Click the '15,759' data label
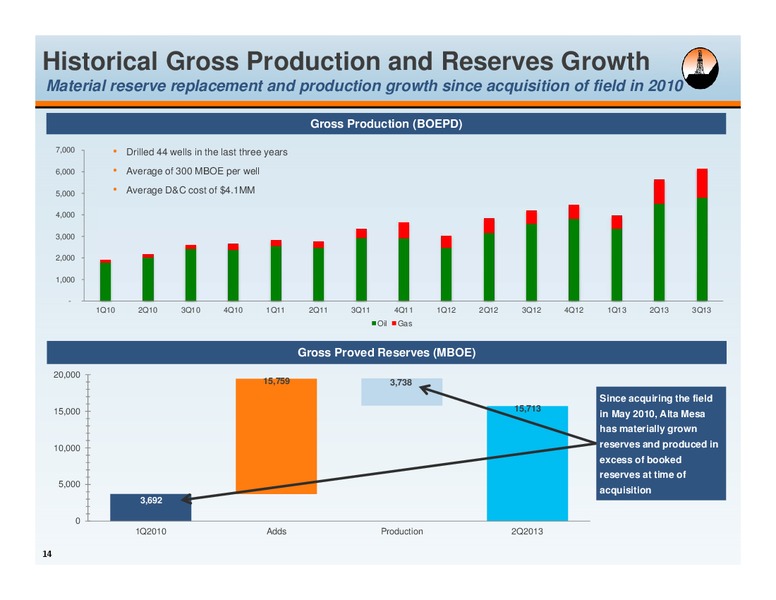Image resolution: width=776 pixels, height=600 pixels. coord(276,381)
